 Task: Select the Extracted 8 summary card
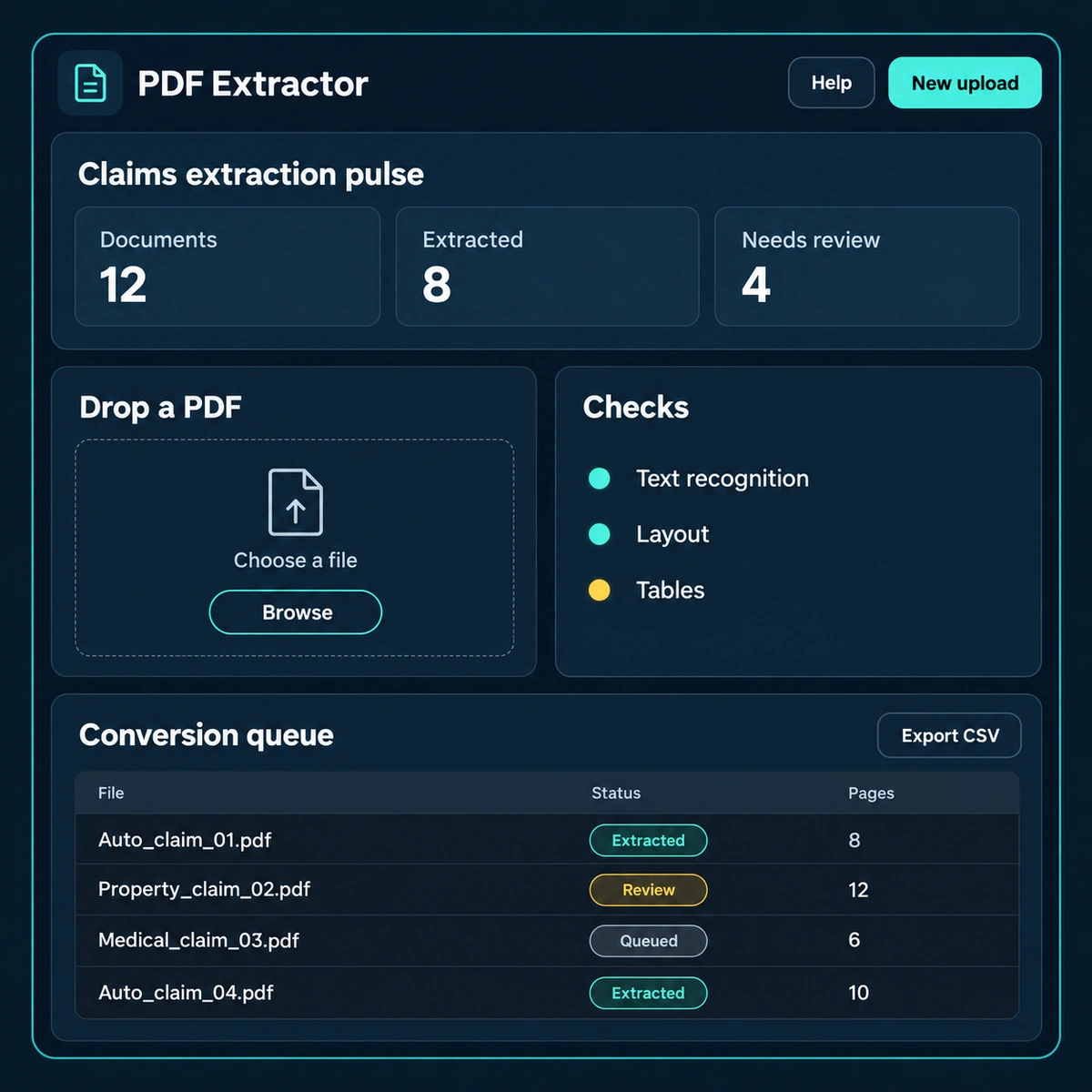click(547, 267)
